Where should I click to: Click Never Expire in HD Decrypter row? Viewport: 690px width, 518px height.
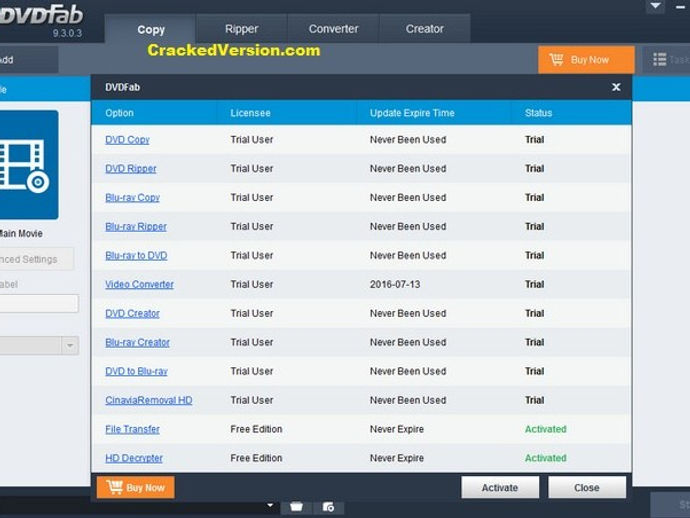point(396,458)
